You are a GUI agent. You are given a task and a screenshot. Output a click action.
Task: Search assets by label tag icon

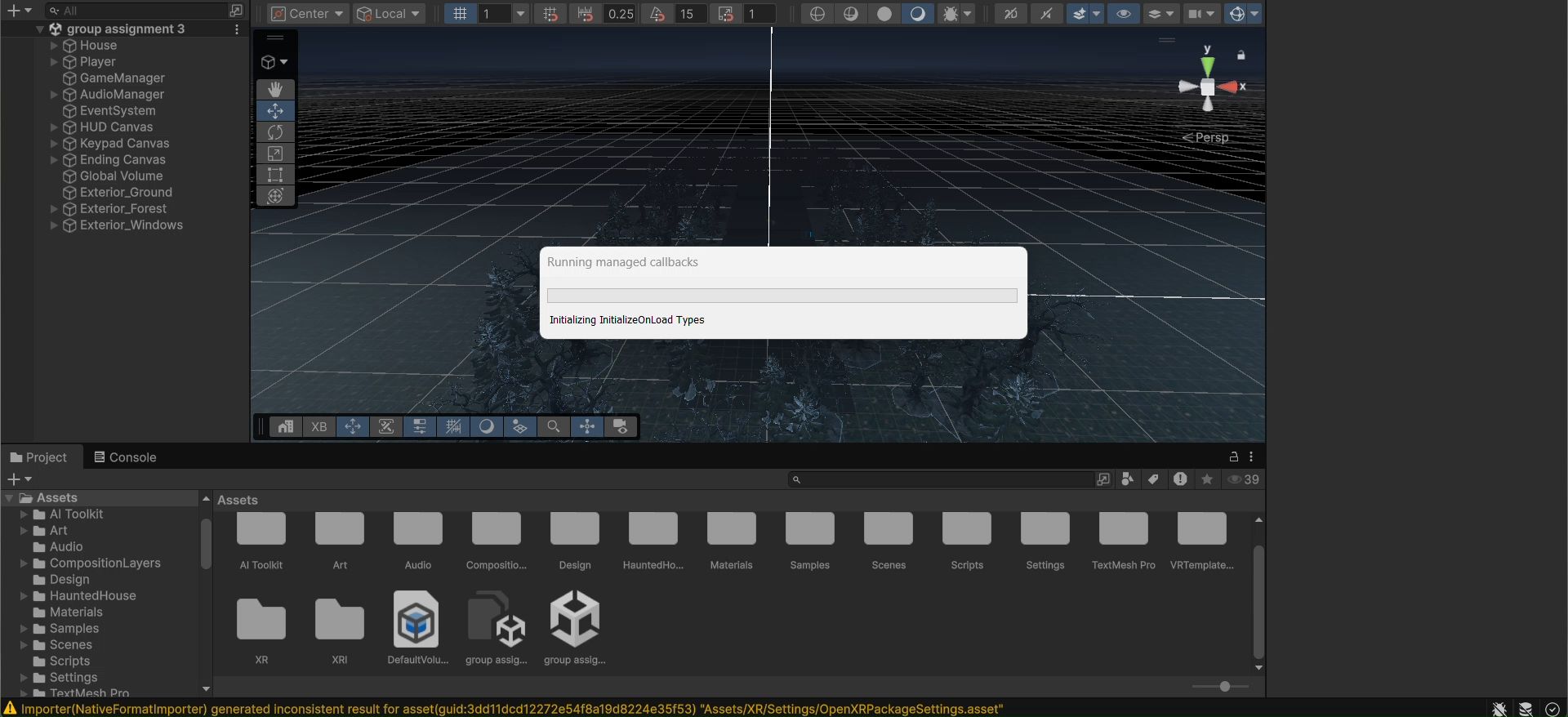pos(1153,479)
